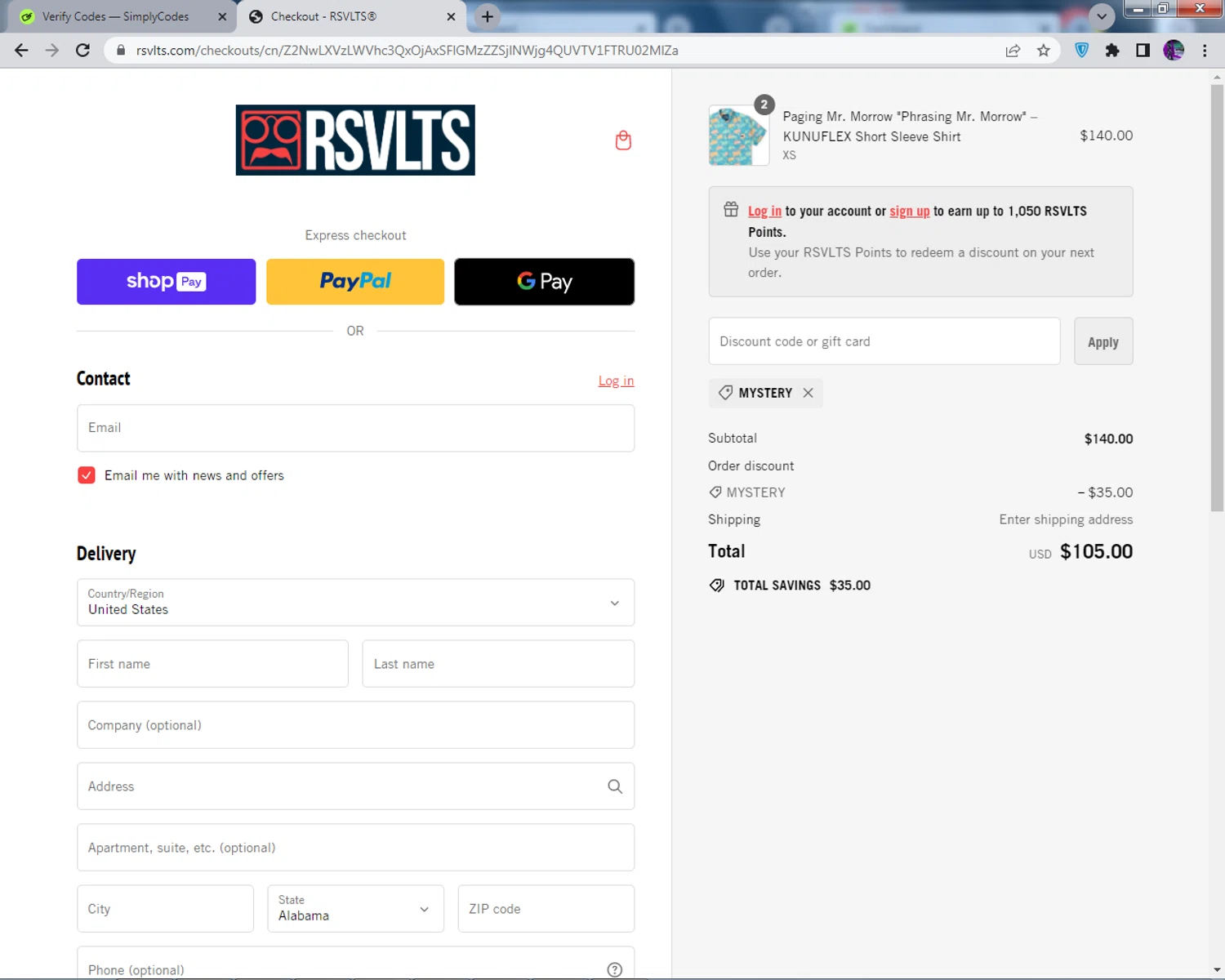This screenshot has width=1225, height=980.
Task: Click the product title Paging Mr. Morrow
Action: click(x=910, y=127)
